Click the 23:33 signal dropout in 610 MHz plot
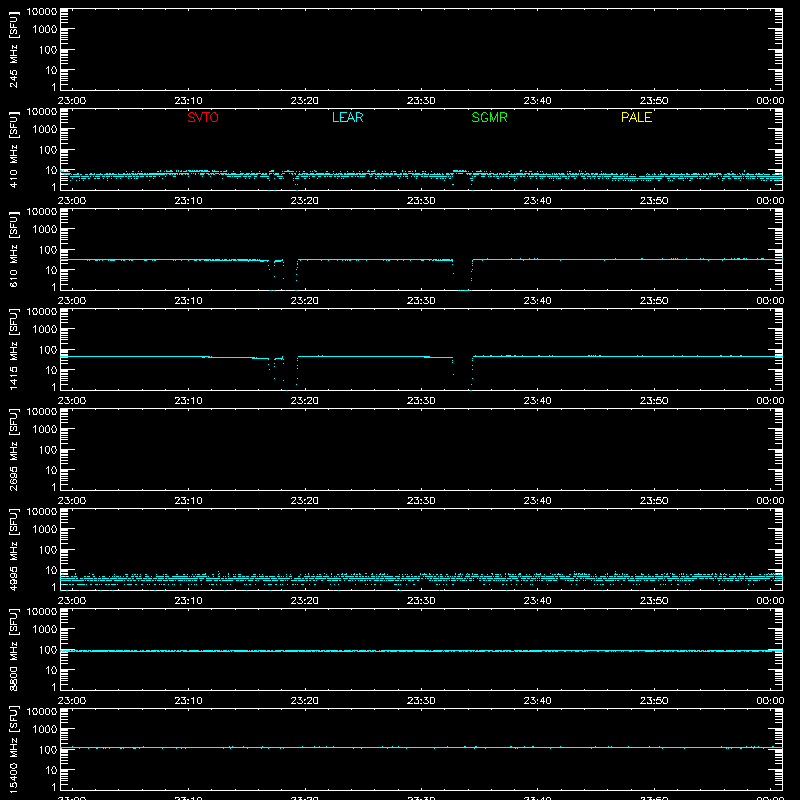 (462, 274)
